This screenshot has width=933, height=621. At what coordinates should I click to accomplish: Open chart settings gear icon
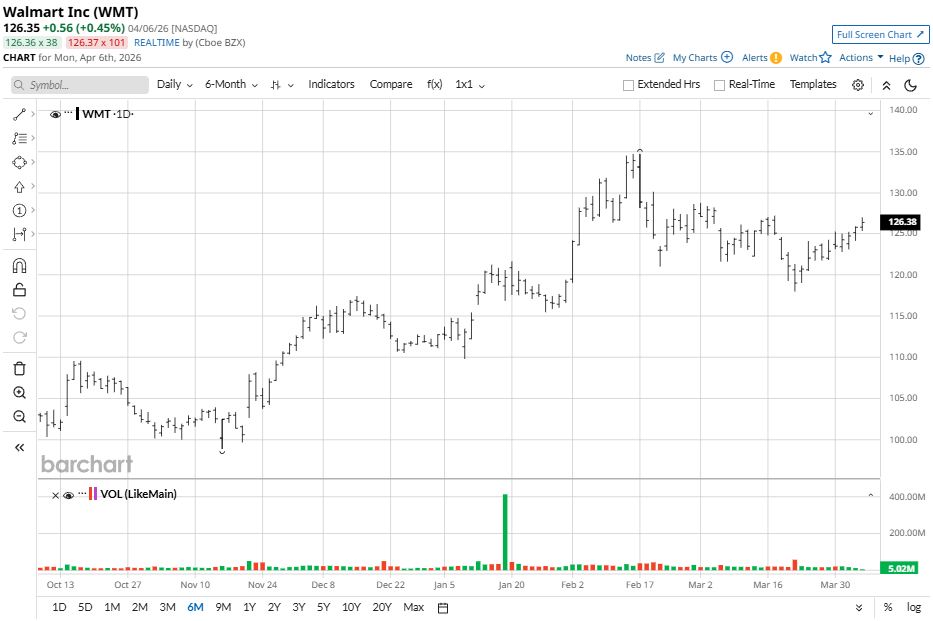point(858,85)
